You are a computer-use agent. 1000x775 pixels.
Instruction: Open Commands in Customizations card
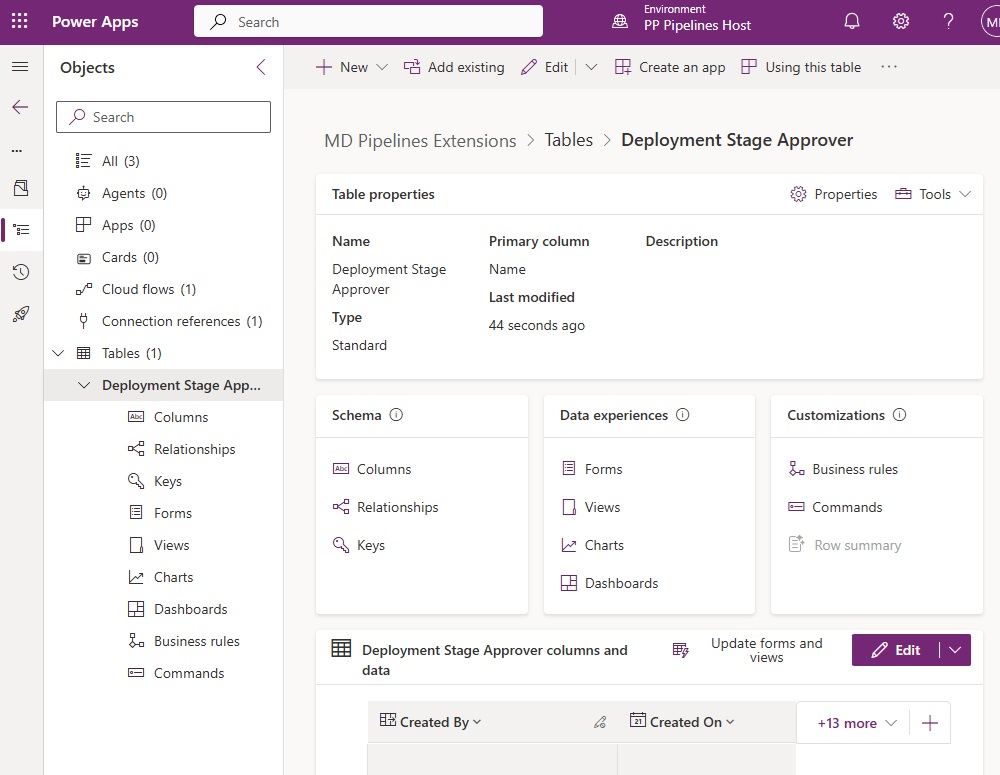835,507
